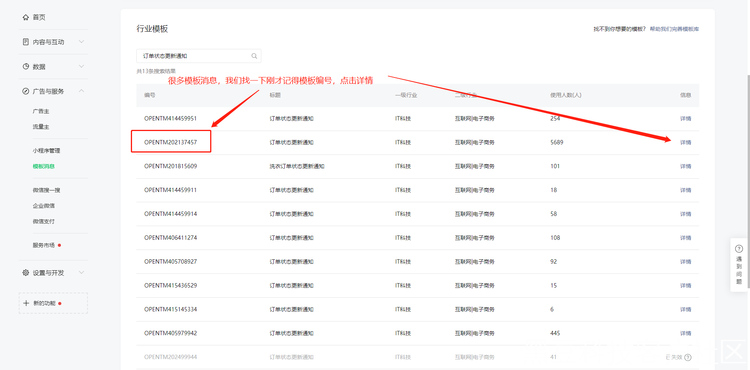This screenshot has width=750, height=370.
Task: Click the expired template code OPENTM202499944
Action: pyautogui.click(x=170, y=357)
